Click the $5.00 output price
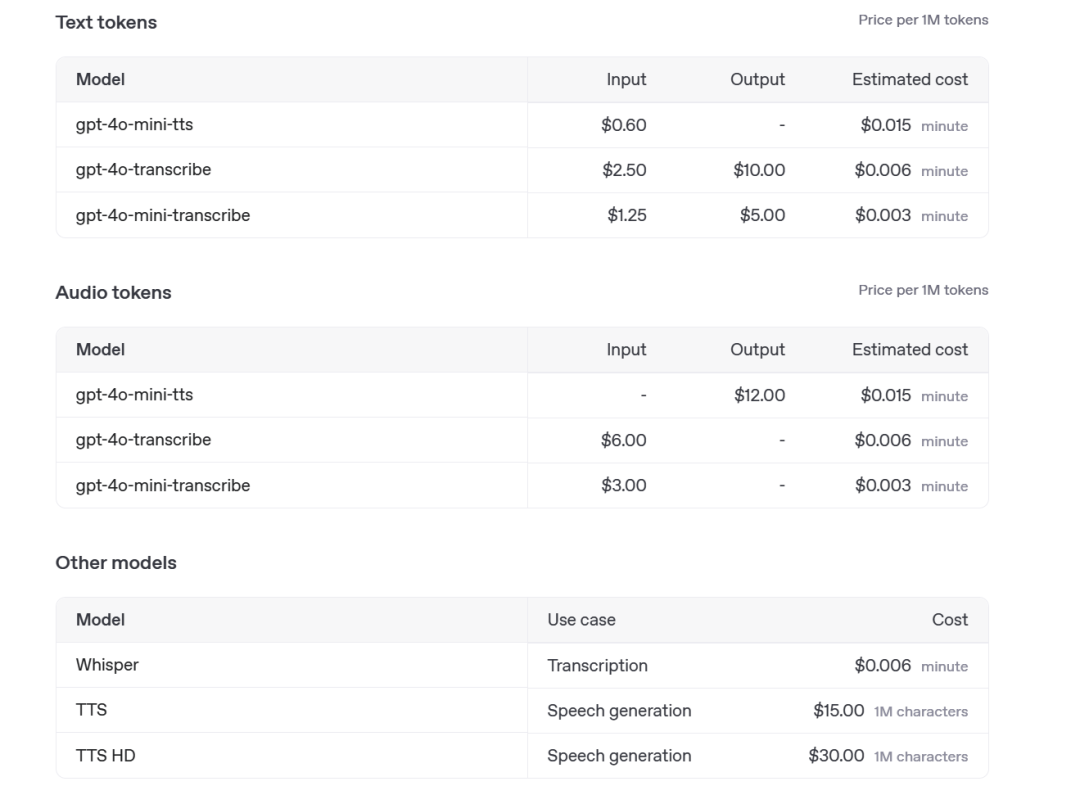The height and width of the screenshot is (804, 1080). [762, 215]
